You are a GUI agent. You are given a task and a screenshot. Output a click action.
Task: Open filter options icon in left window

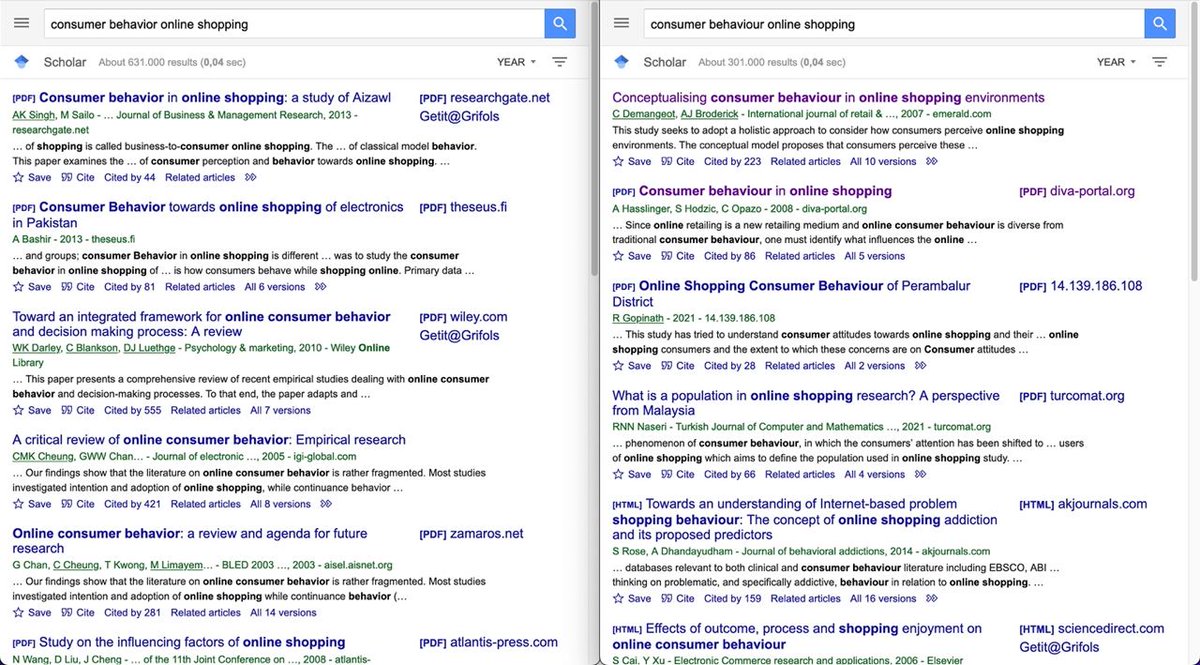[560, 62]
